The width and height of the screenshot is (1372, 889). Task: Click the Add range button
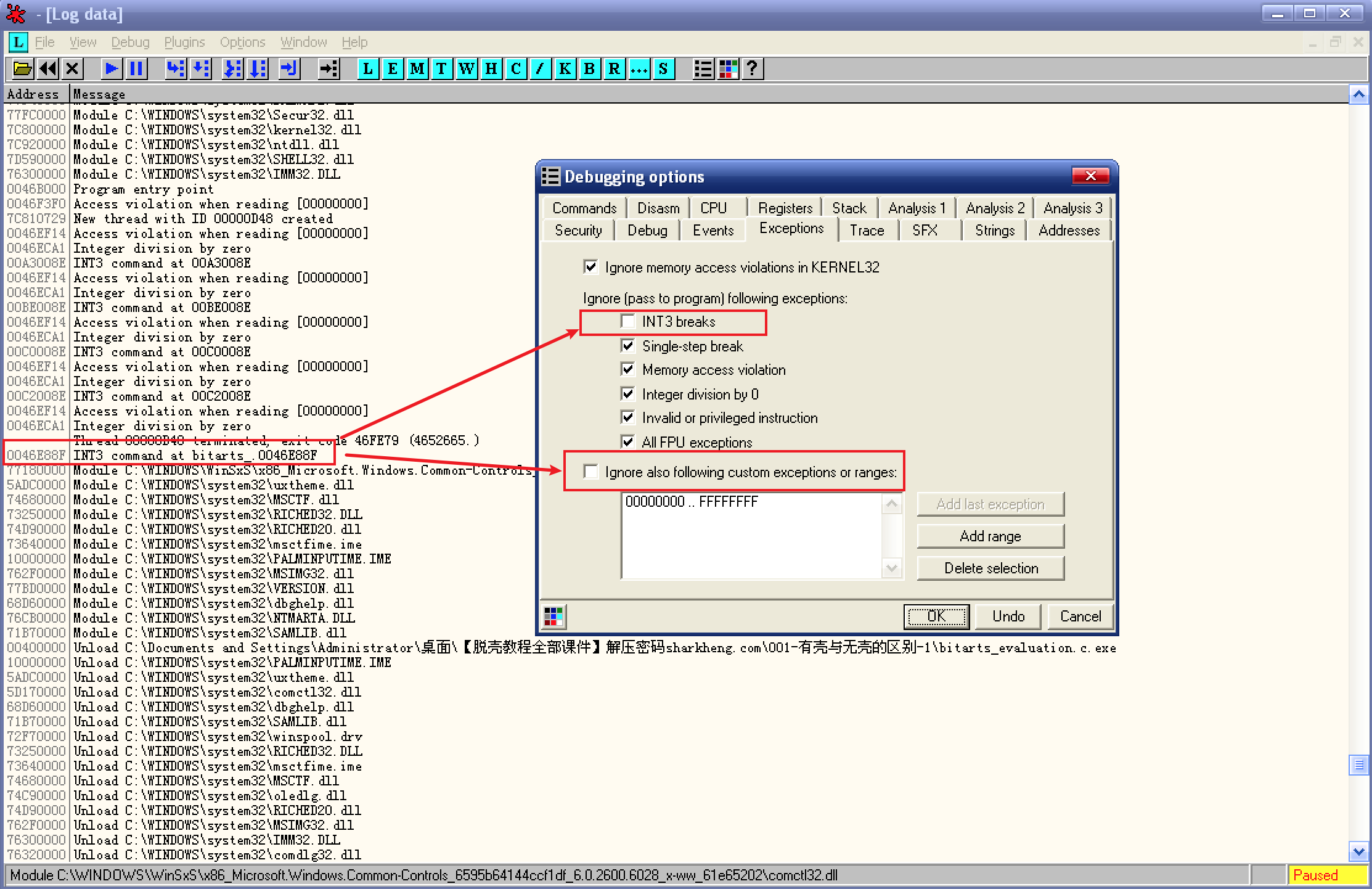click(990, 536)
